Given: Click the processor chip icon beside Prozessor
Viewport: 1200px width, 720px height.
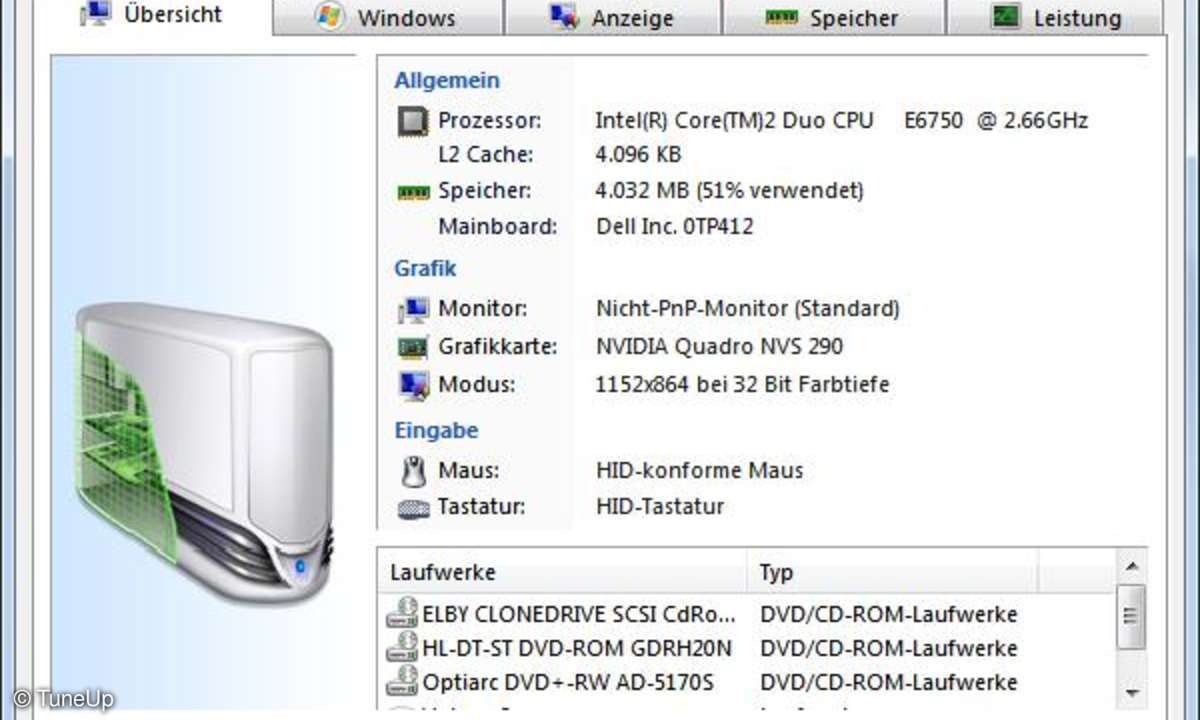Looking at the screenshot, I should [413, 121].
